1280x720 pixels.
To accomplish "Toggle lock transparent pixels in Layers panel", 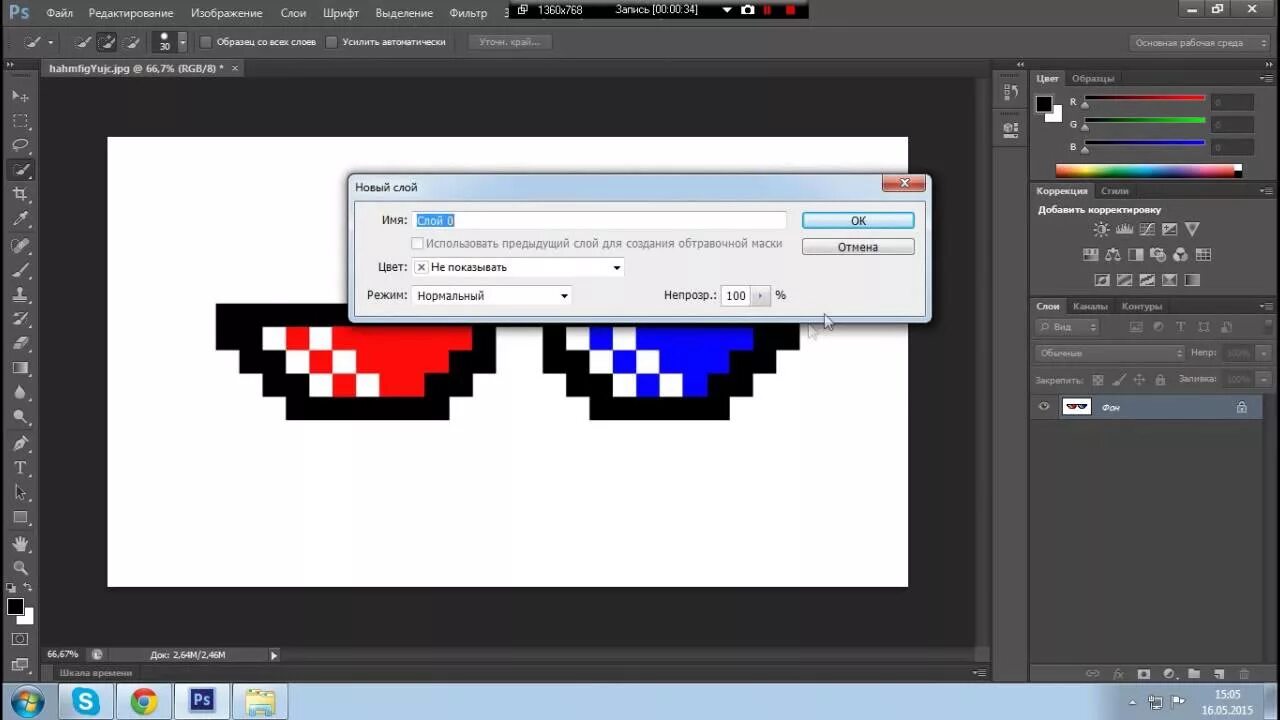I will click(1097, 380).
